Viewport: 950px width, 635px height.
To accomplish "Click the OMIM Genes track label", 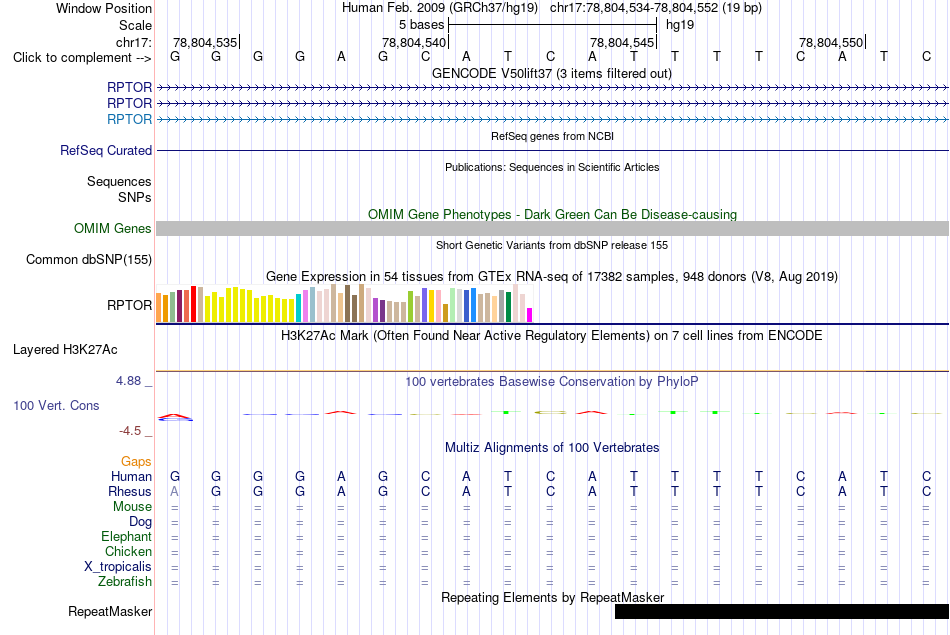I will 113,228.
